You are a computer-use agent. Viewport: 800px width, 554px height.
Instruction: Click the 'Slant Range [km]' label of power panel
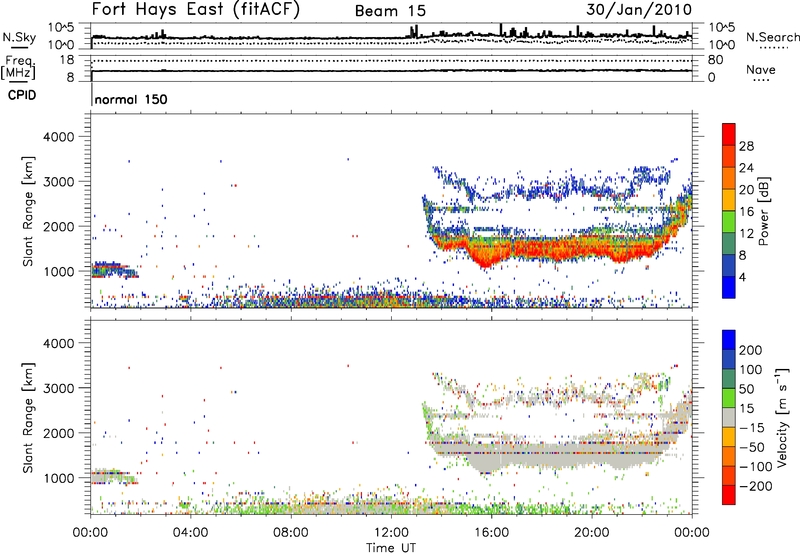click(28, 211)
